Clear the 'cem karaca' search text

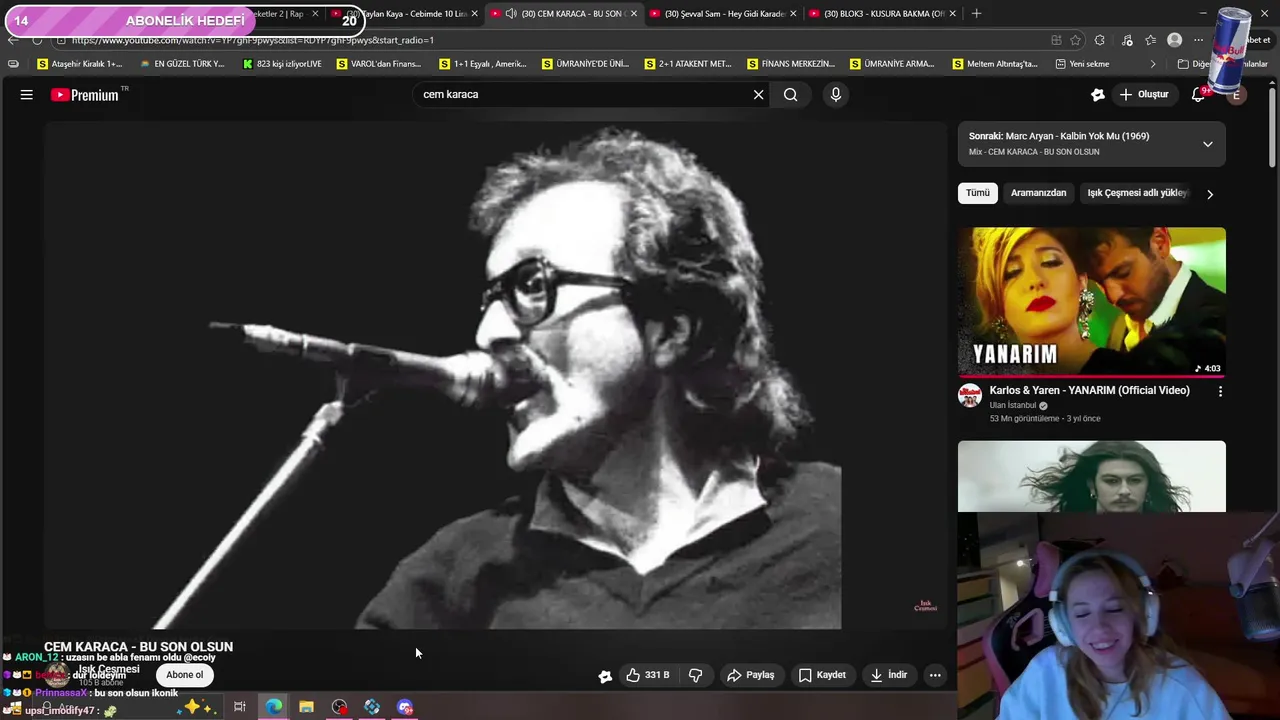click(x=758, y=94)
